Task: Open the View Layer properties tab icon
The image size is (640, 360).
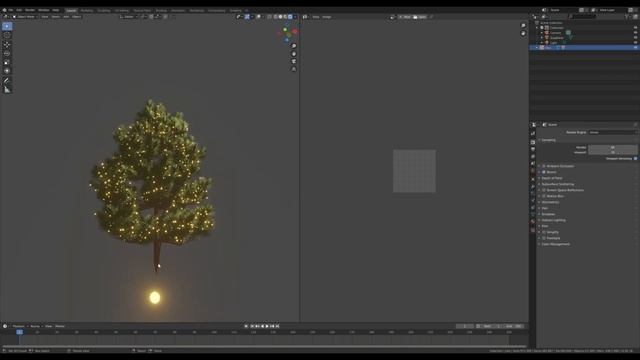Action: point(533,157)
